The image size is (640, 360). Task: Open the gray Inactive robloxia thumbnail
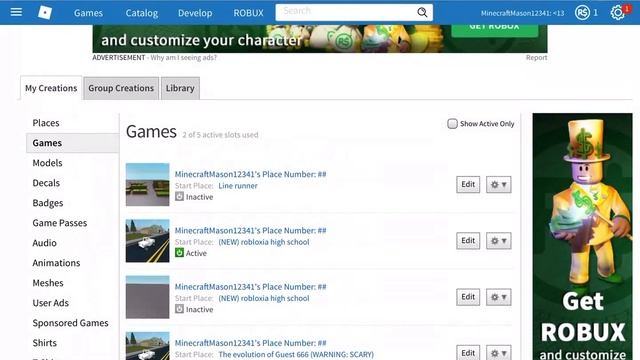(147, 297)
